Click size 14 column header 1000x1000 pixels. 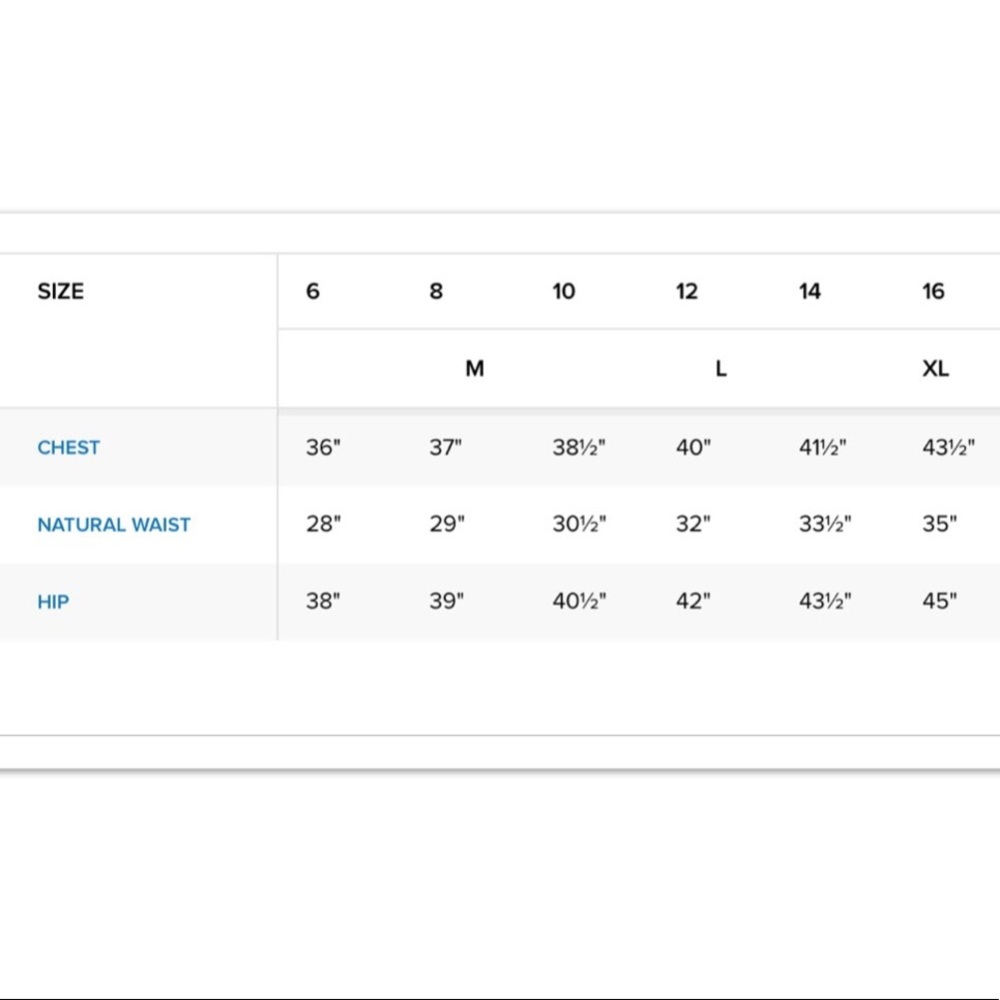[810, 291]
